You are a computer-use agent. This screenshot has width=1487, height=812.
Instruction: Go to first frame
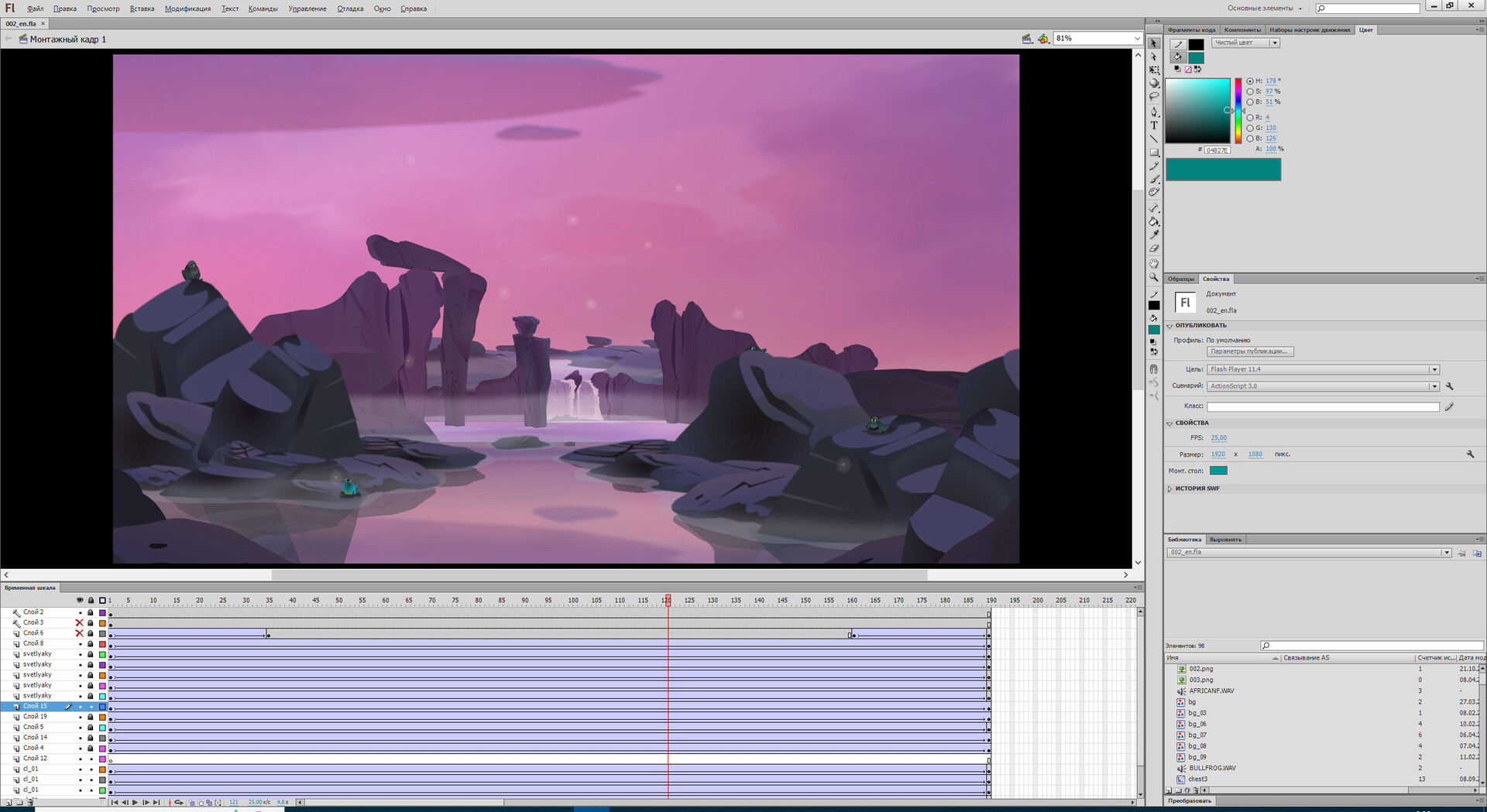pos(114,803)
